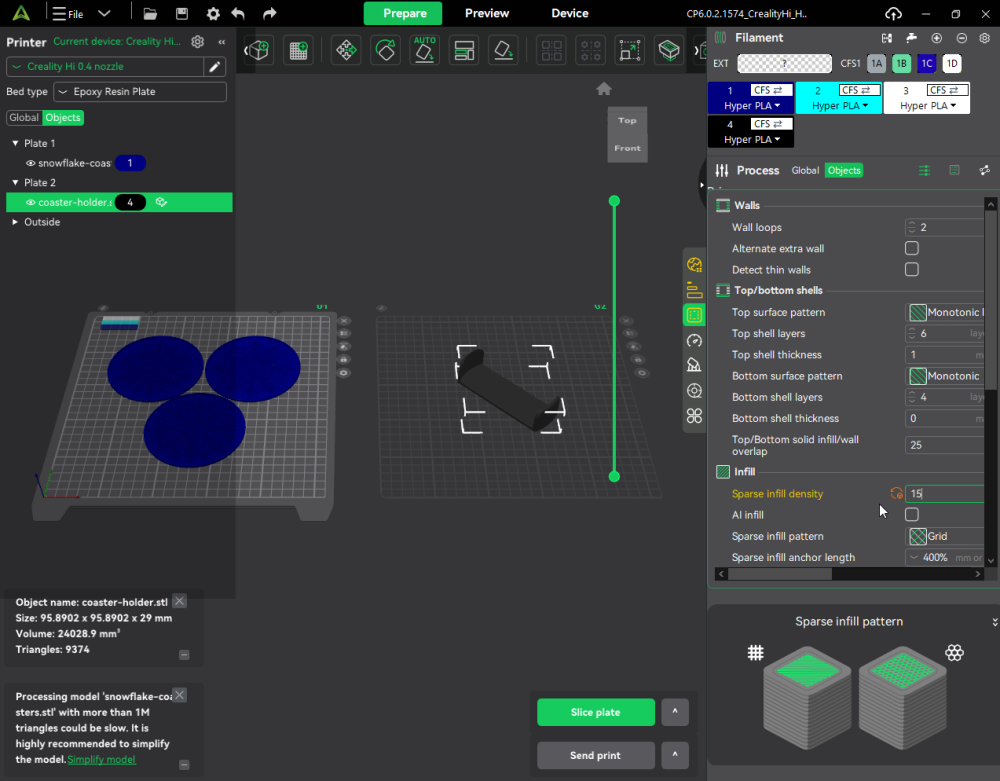
Task: Enable Alternate extra wall checkbox
Action: pos(911,248)
